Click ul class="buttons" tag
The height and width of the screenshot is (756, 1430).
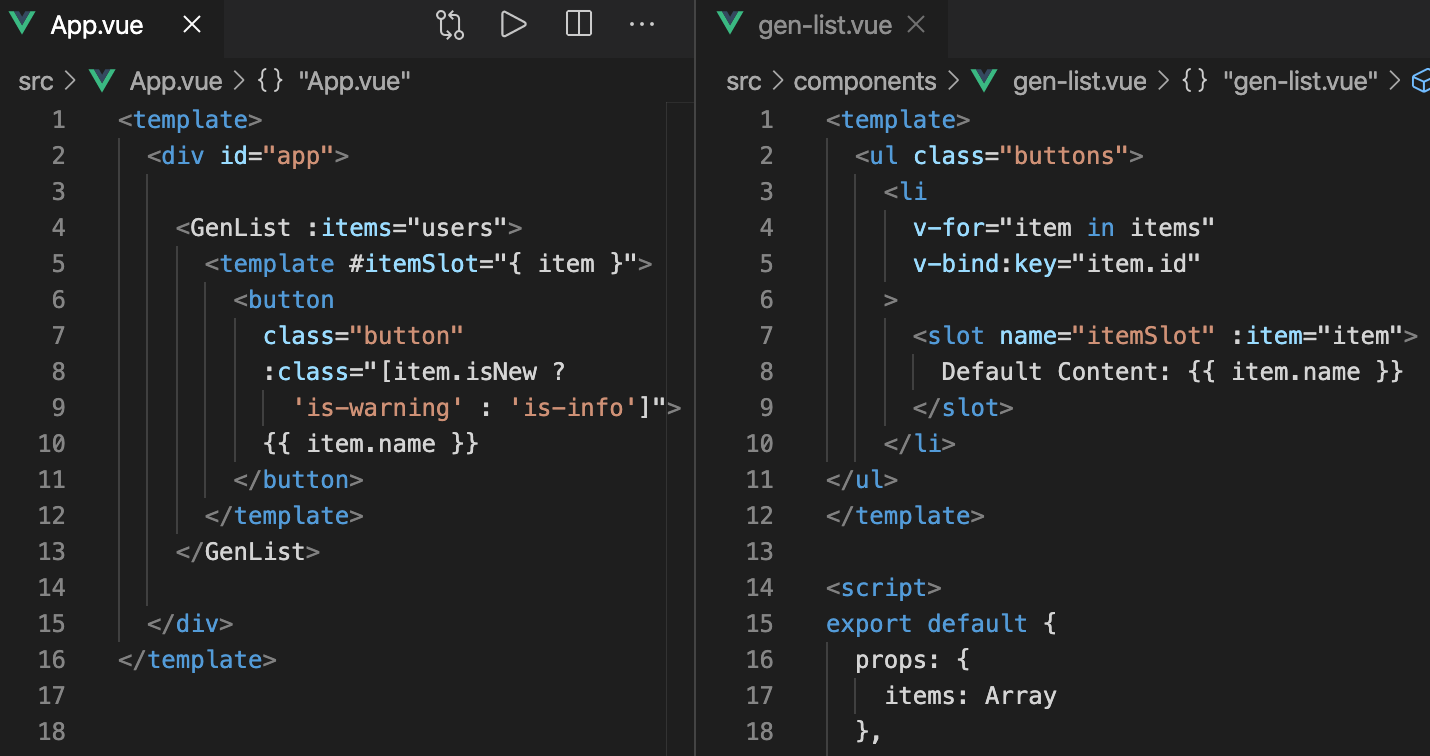999,155
